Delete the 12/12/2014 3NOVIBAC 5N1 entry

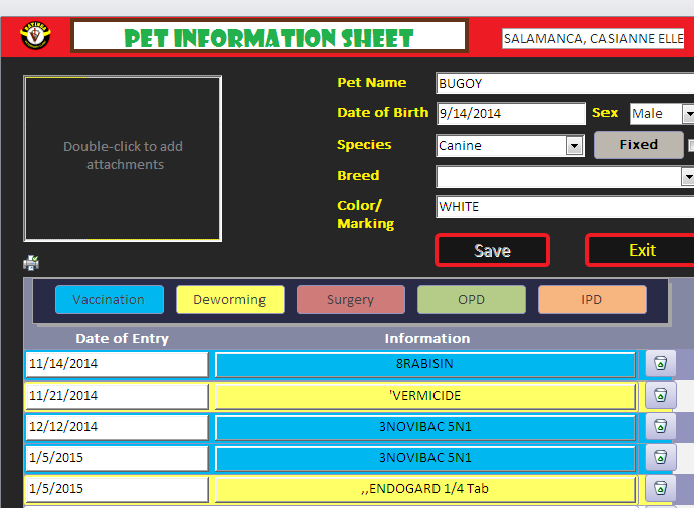(x=661, y=427)
